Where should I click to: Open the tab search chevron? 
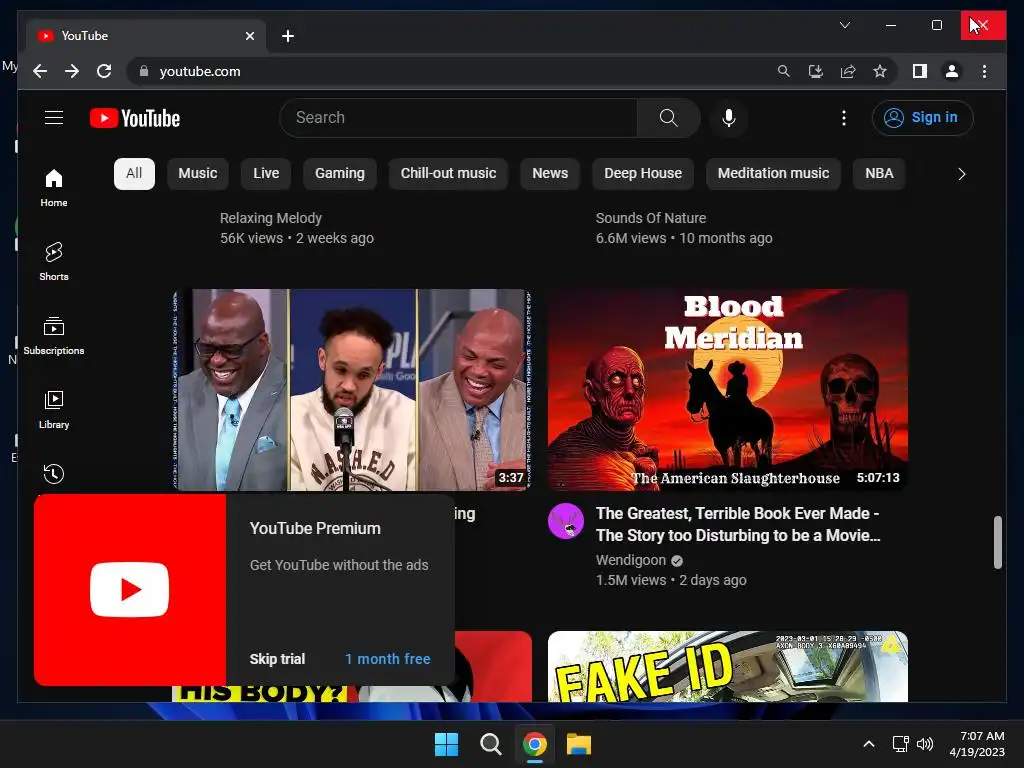(844, 25)
